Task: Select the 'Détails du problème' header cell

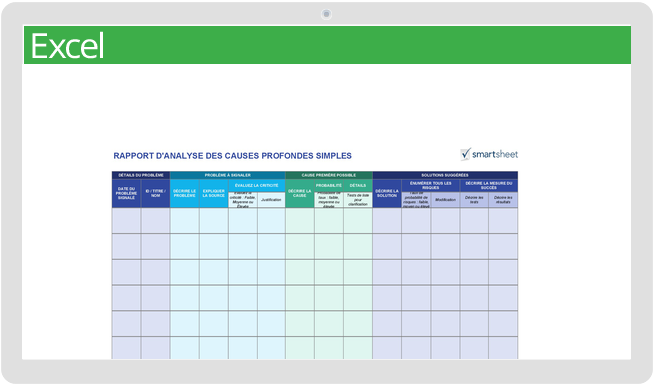Action: tap(141, 175)
